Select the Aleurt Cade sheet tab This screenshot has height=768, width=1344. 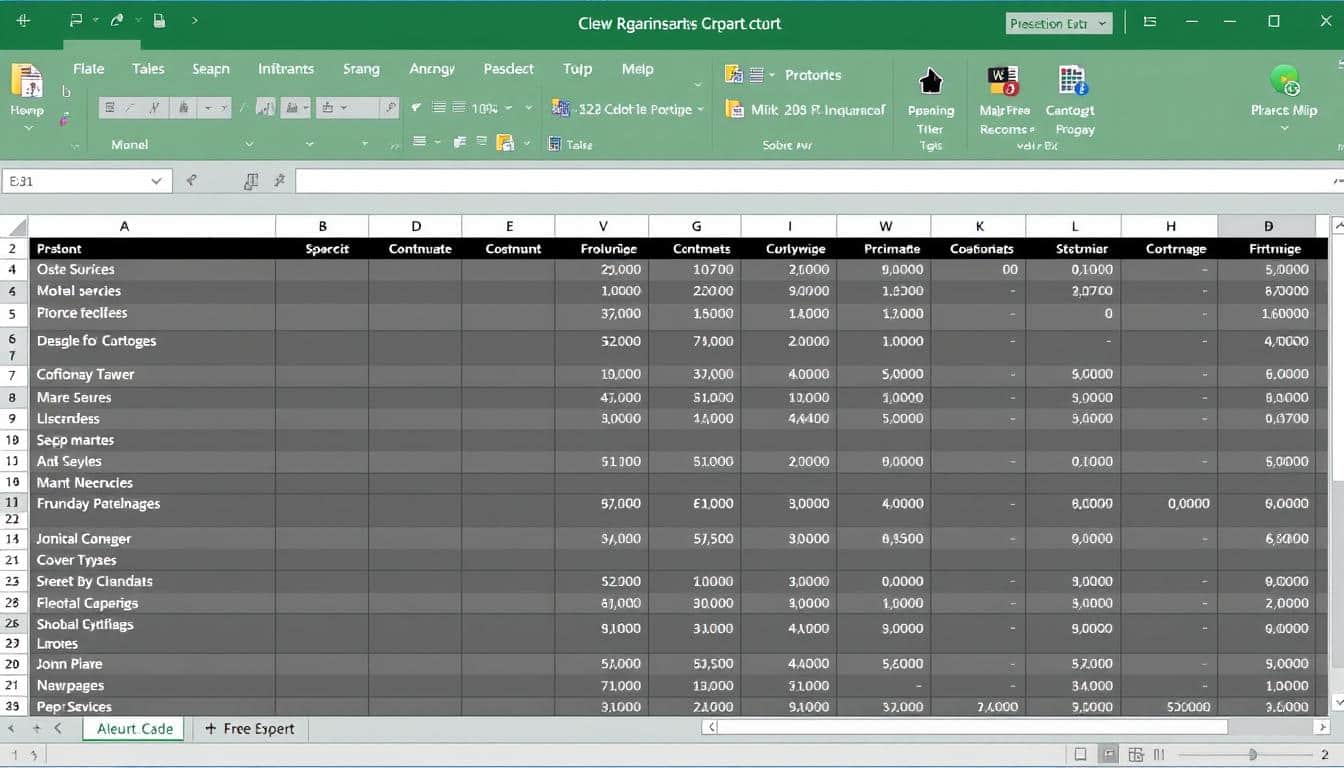tap(135, 728)
